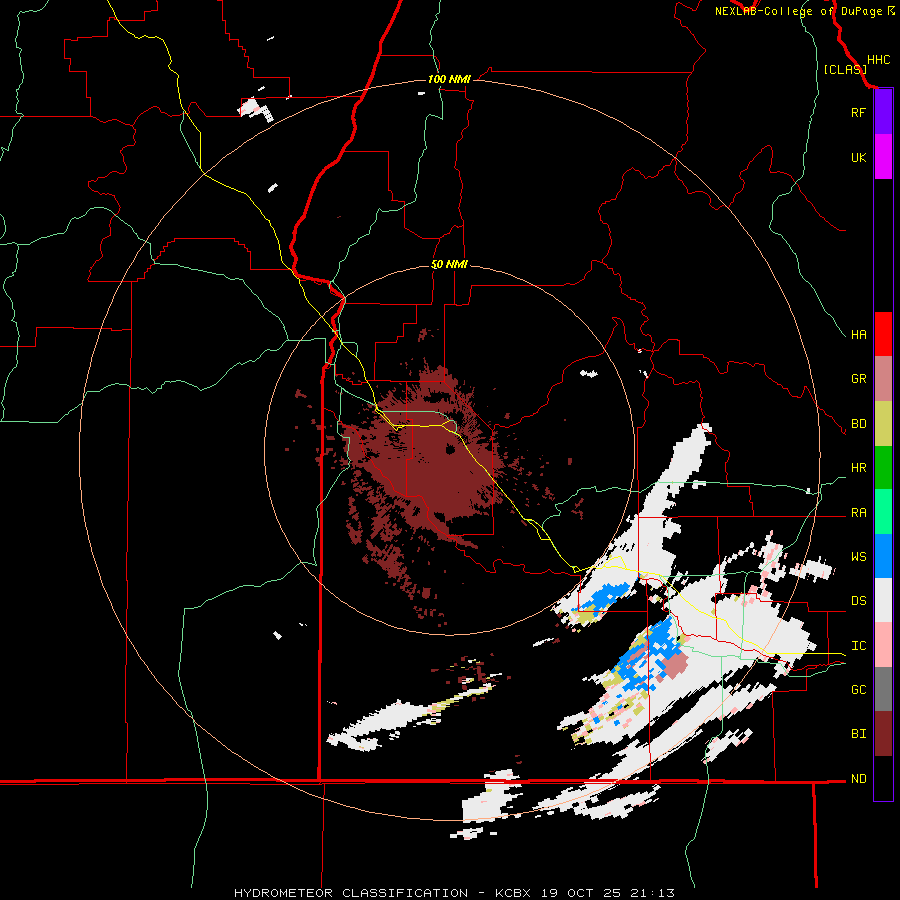This screenshot has height=900, width=900.
Task: Click the RF purple legend color swatch
Action: (x=883, y=112)
